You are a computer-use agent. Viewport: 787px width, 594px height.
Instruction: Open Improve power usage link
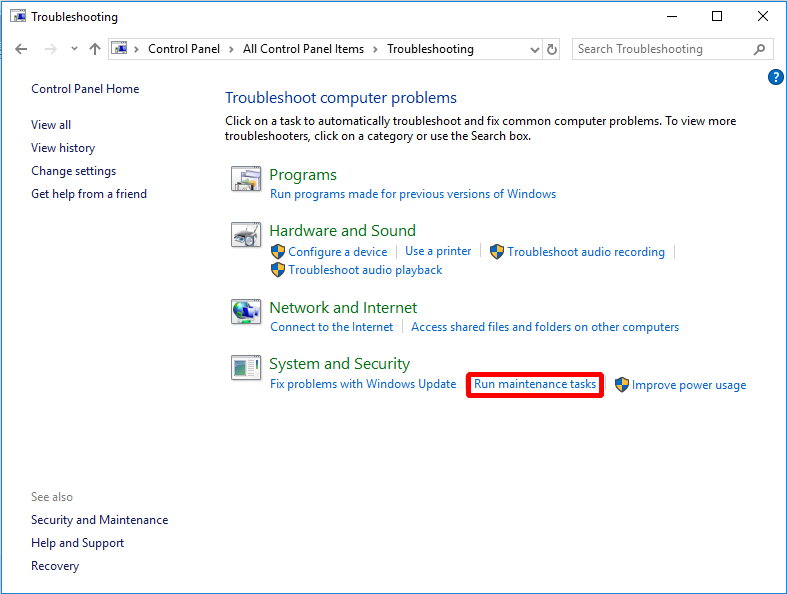[689, 385]
